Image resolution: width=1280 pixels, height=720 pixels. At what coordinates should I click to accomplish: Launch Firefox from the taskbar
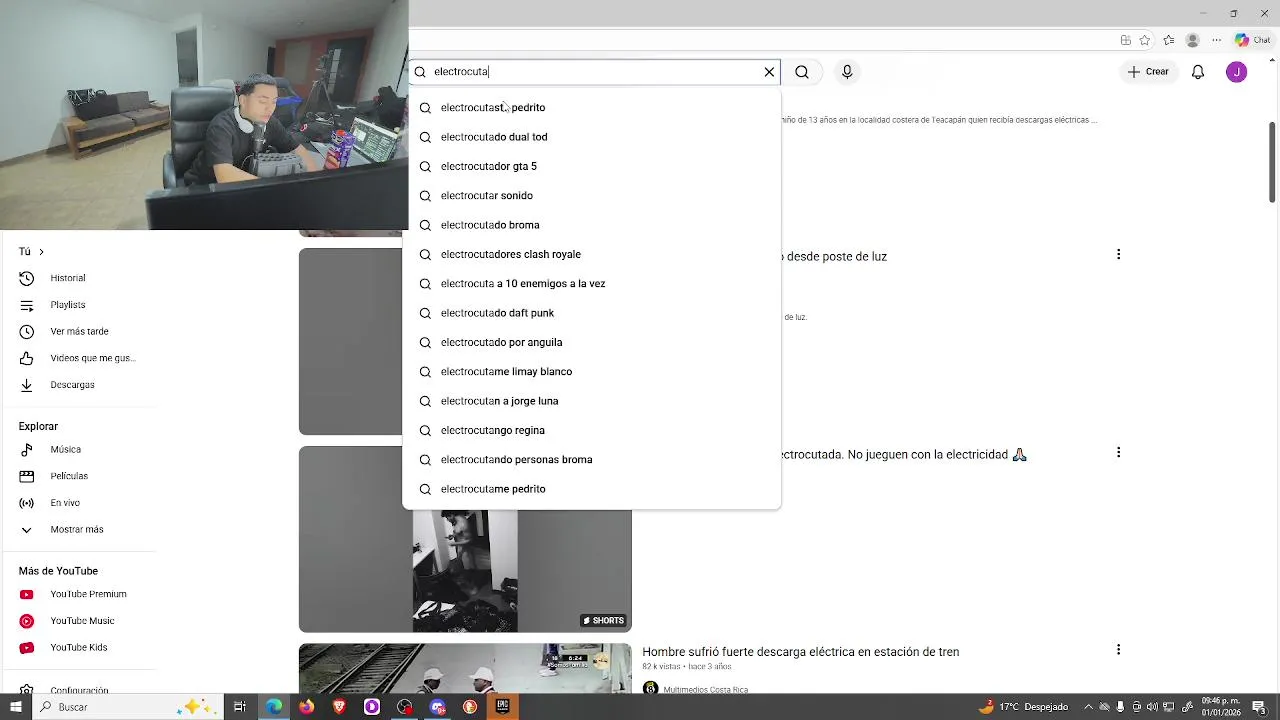tap(306, 707)
